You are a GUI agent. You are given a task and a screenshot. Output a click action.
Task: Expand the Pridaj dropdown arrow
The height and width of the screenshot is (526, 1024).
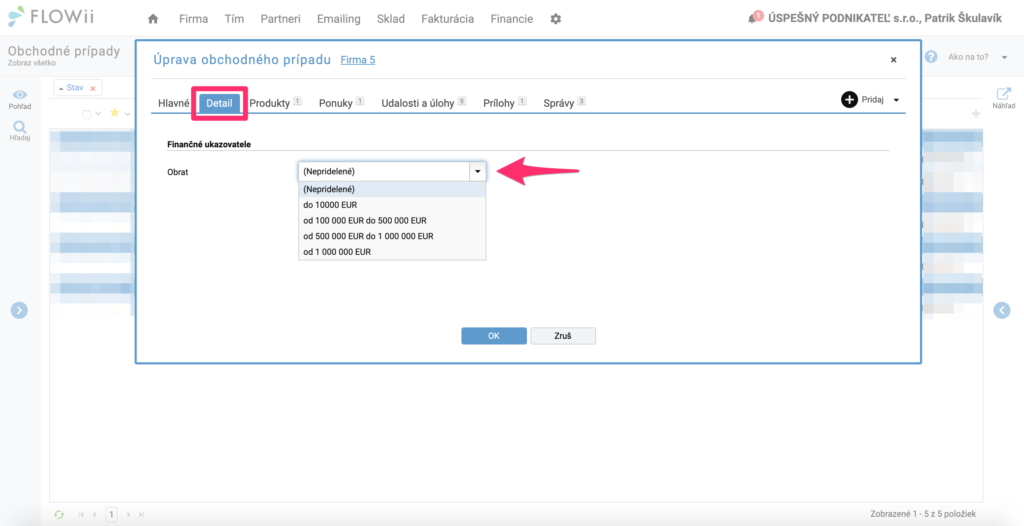[896, 100]
